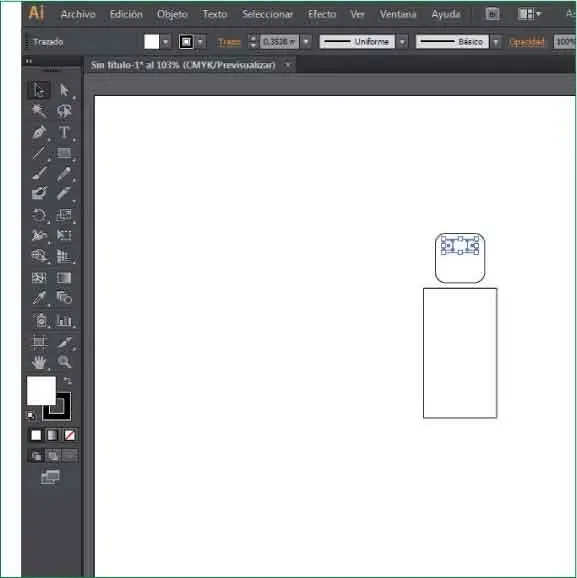Screen dimensions: 577x578
Task: Select the Eyedropper tool
Action: click(39, 298)
